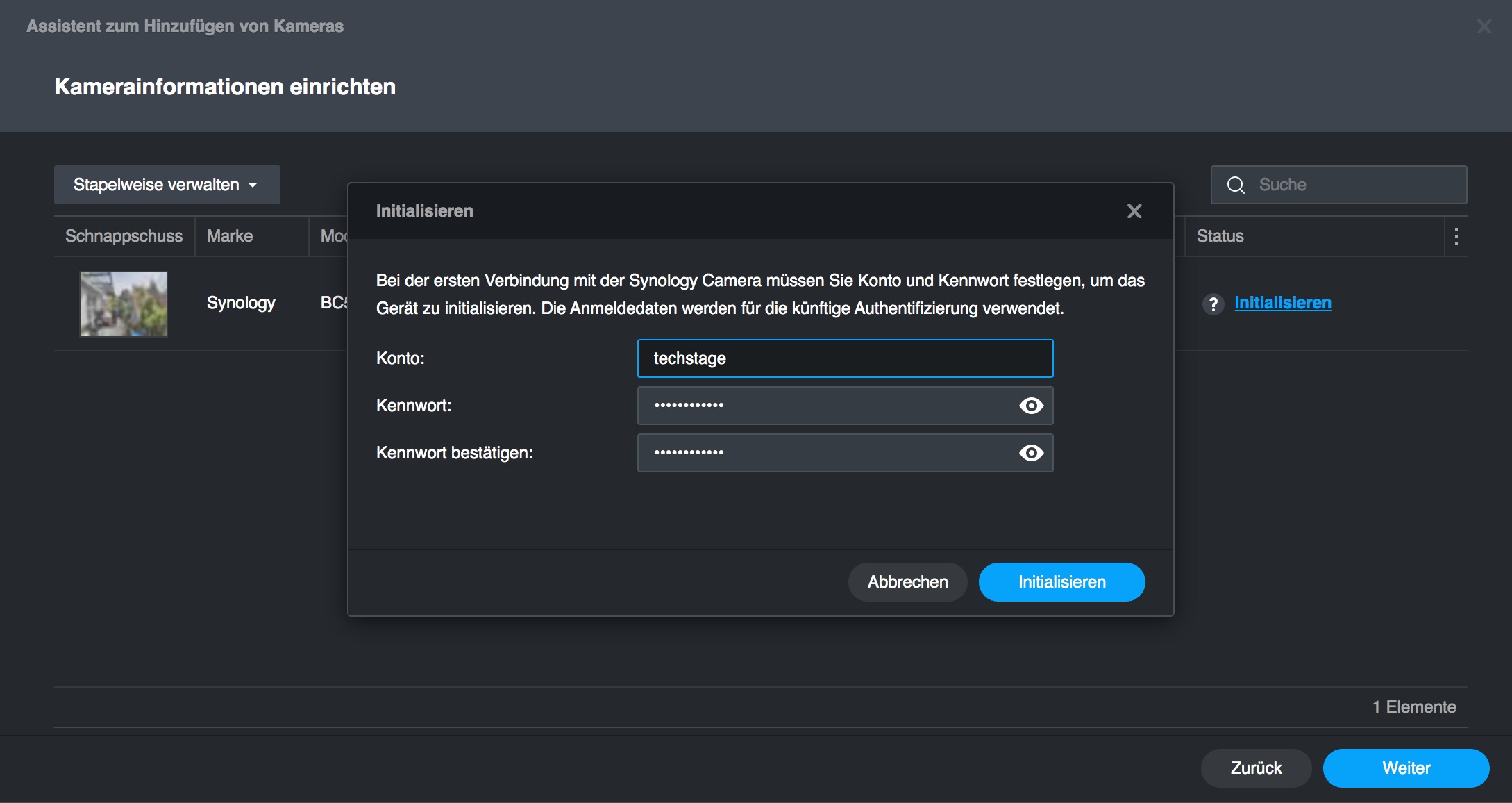This screenshot has height=803, width=1512.
Task: Click Weiter to proceed
Action: tap(1406, 768)
